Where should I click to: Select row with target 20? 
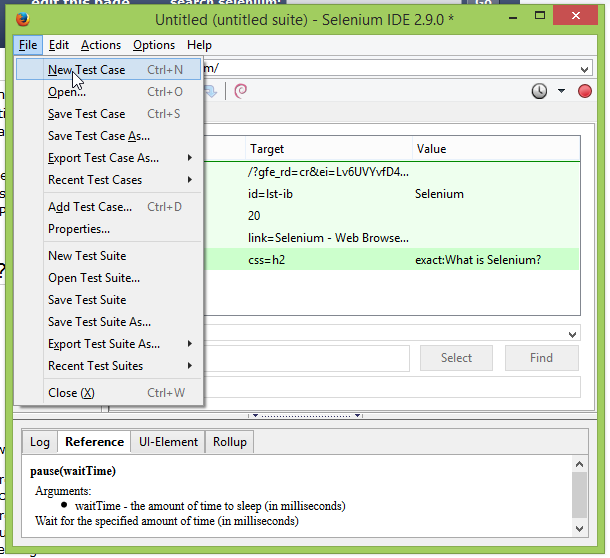[x=391, y=216]
